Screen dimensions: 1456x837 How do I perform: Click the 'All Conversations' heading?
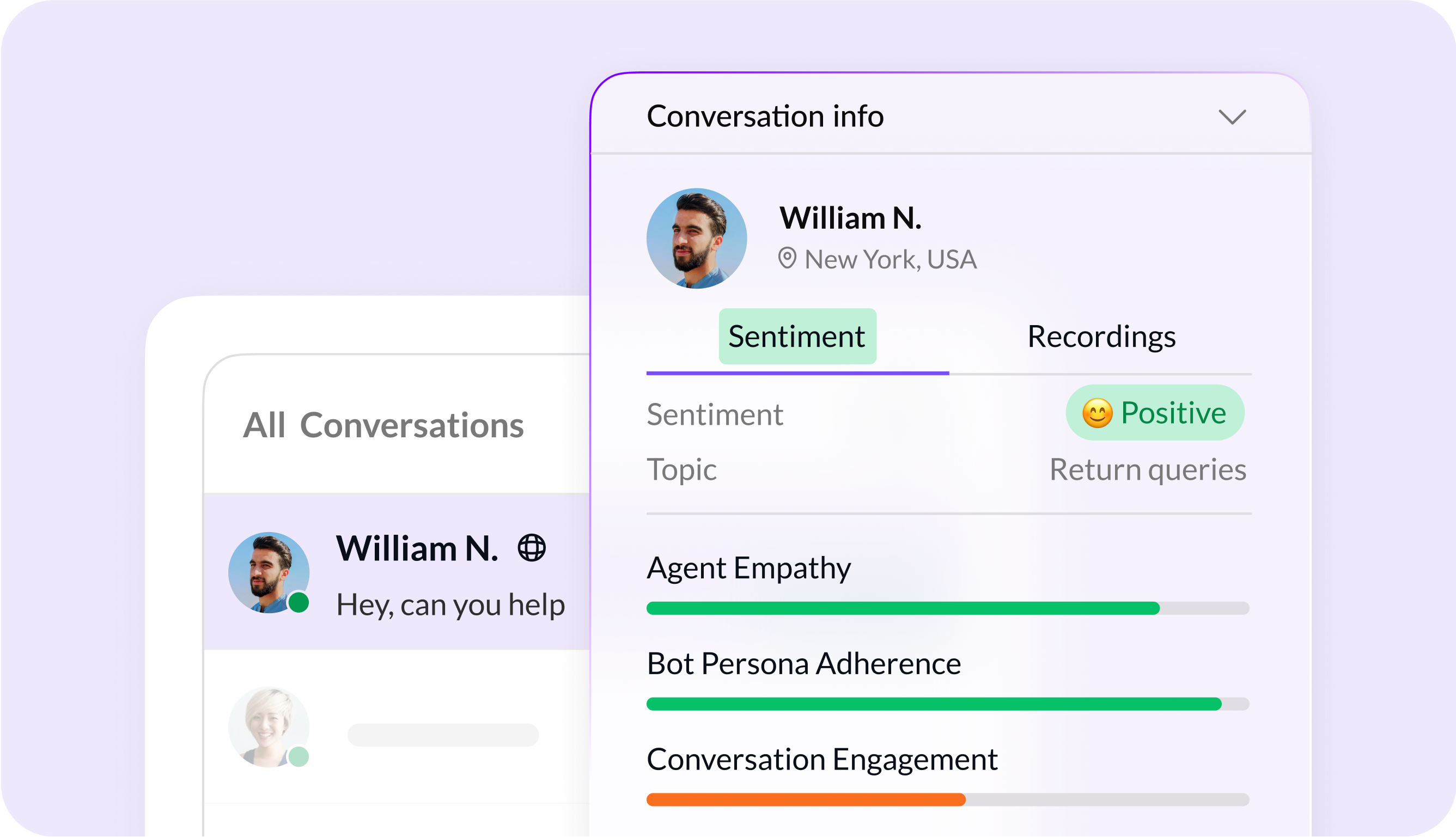[x=383, y=425]
